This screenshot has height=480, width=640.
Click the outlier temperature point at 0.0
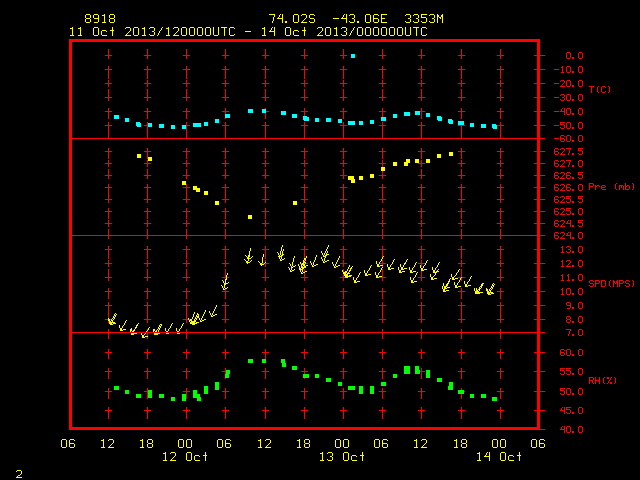(x=353, y=56)
